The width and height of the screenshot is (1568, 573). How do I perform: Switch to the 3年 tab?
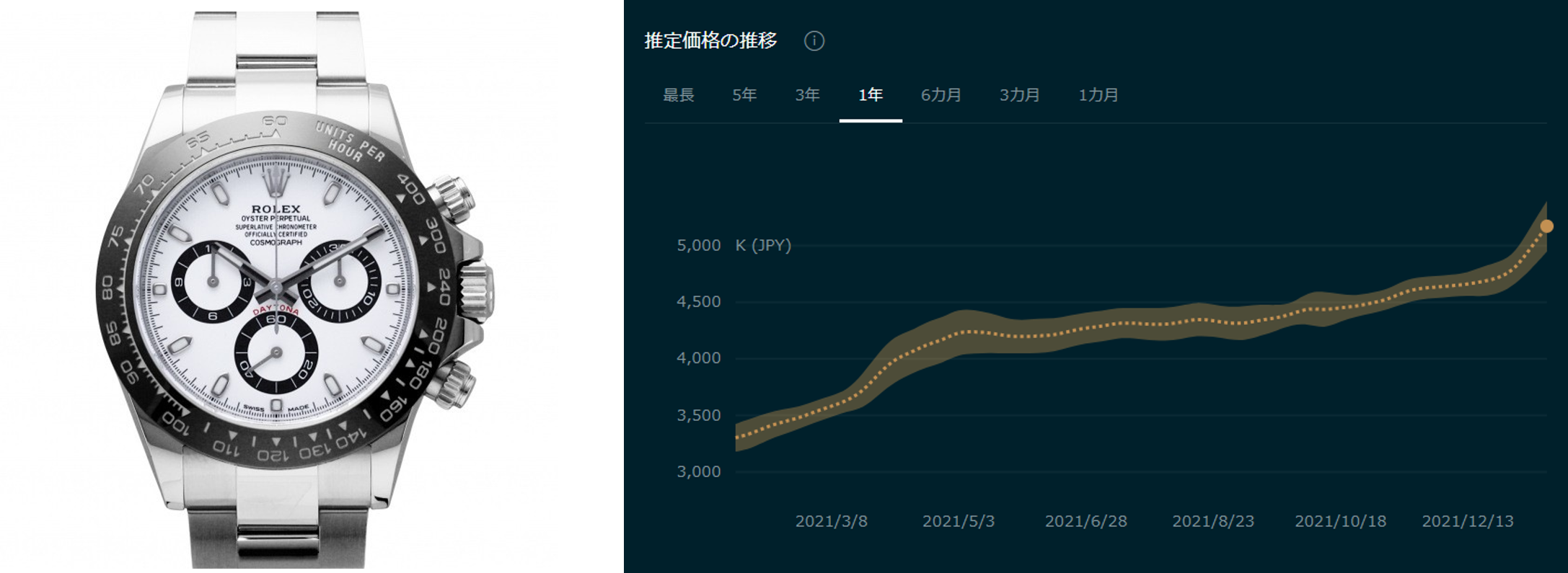807,95
